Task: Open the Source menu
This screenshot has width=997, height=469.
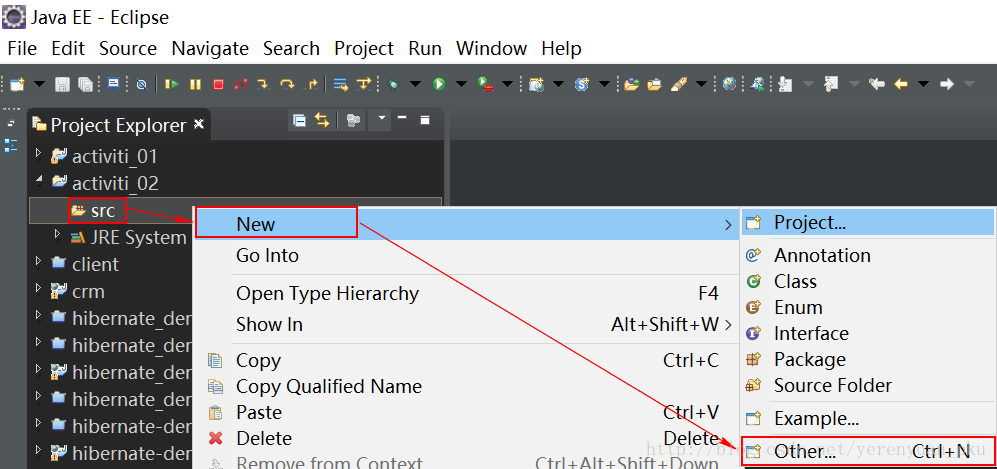Action: [128, 48]
